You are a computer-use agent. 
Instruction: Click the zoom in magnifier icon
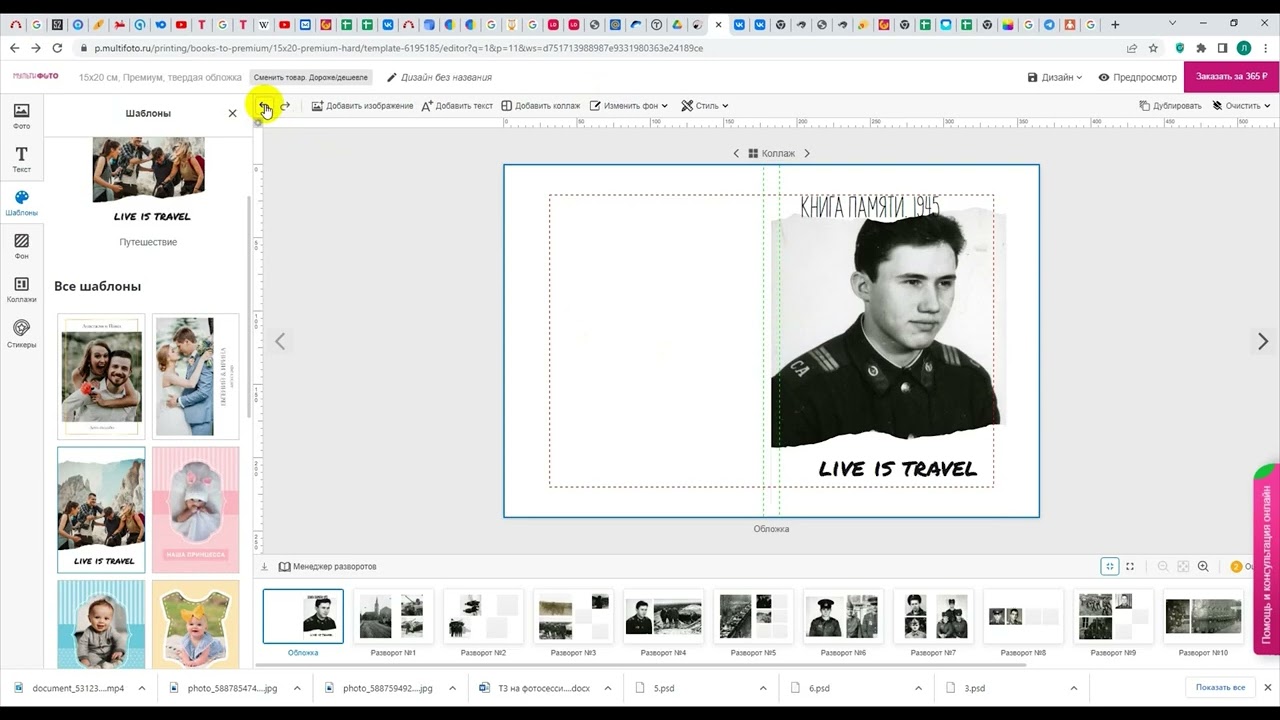tap(1203, 567)
